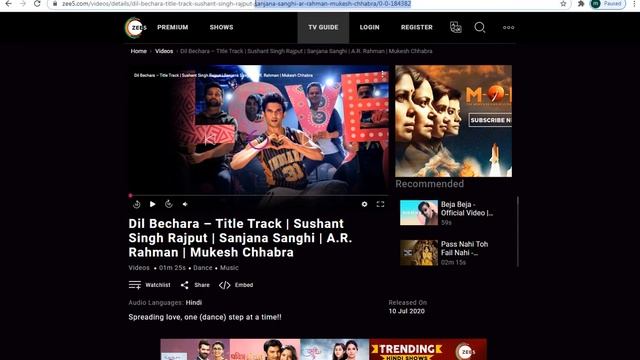Viewport: 640px width, 360px height.
Task: Open the Beja Beja recommended thumbnail
Action: point(419,213)
